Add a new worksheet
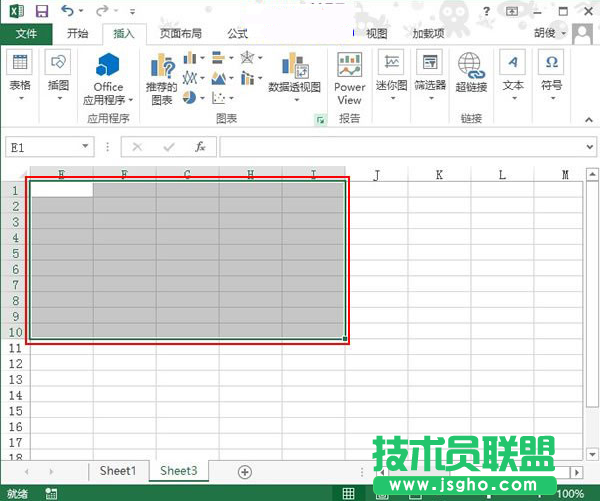 [x=245, y=472]
